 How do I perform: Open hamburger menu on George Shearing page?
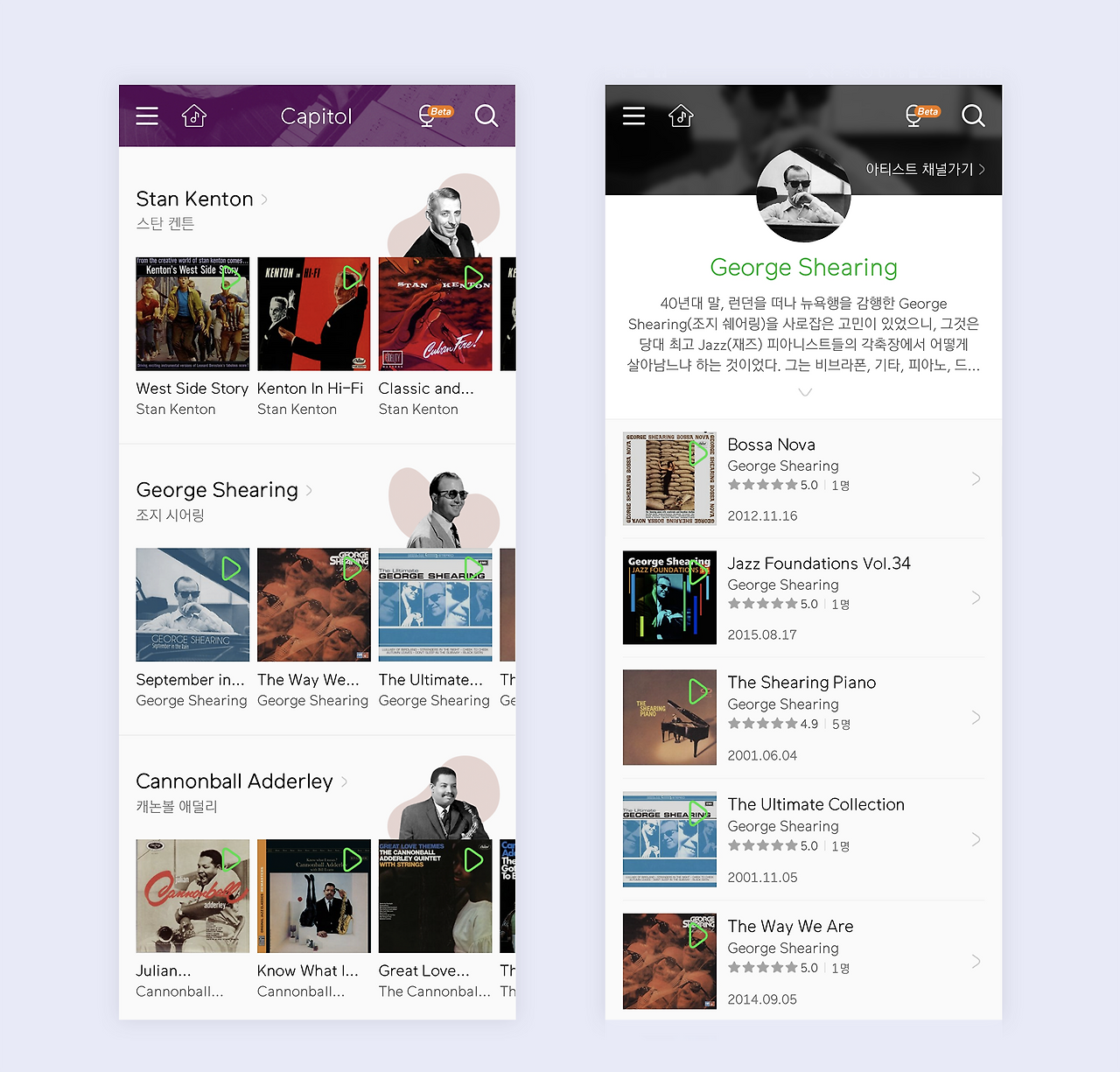point(633,116)
